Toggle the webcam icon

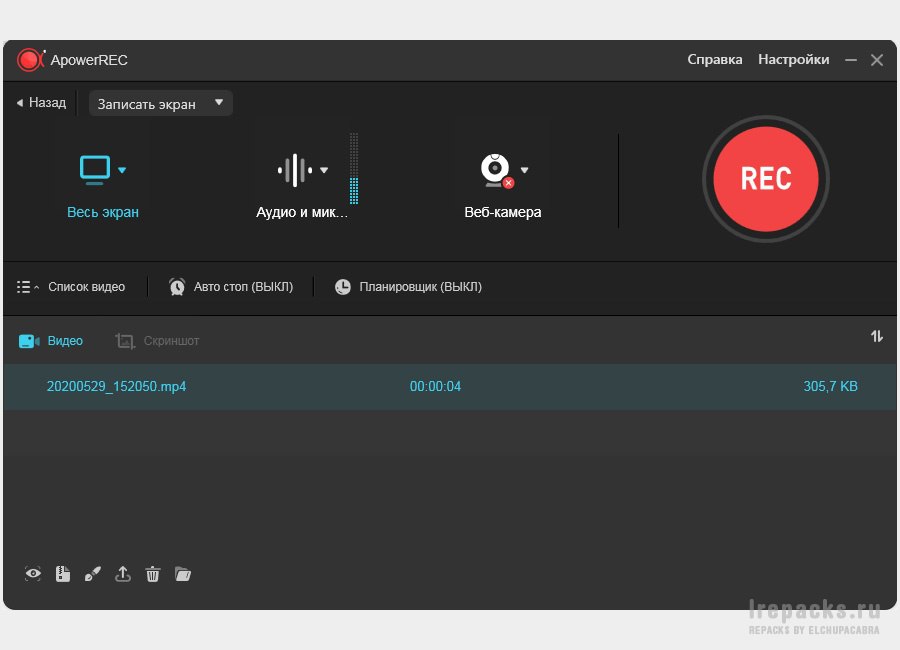tap(496, 171)
